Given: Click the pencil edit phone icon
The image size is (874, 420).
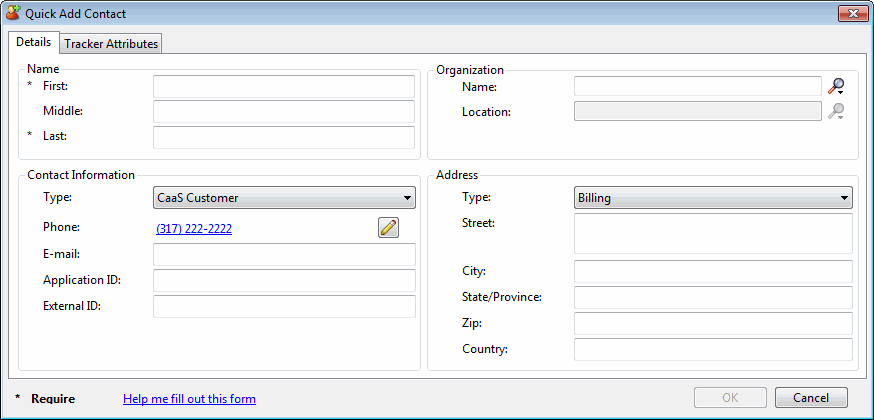Looking at the screenshot, I should pos(388,228).
